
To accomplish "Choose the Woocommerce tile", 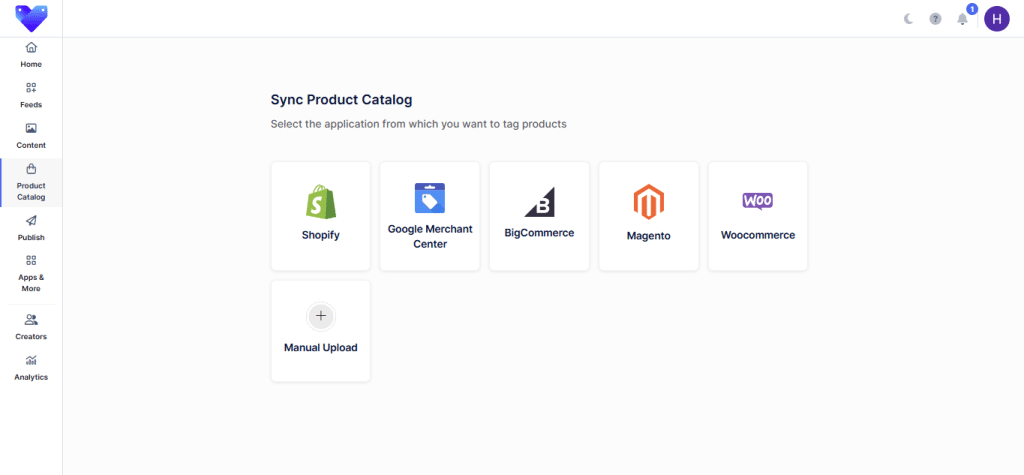I will pyautogui.click(x=757, y=216).
